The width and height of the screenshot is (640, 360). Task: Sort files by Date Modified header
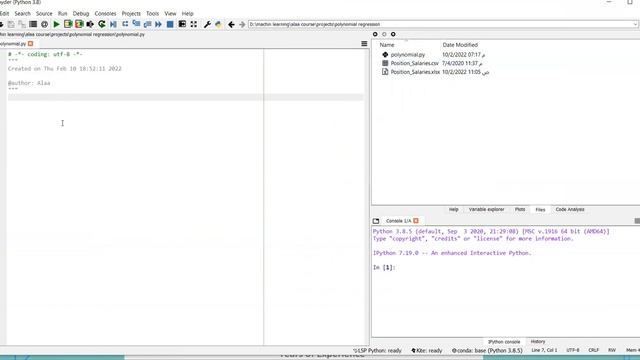460,45
